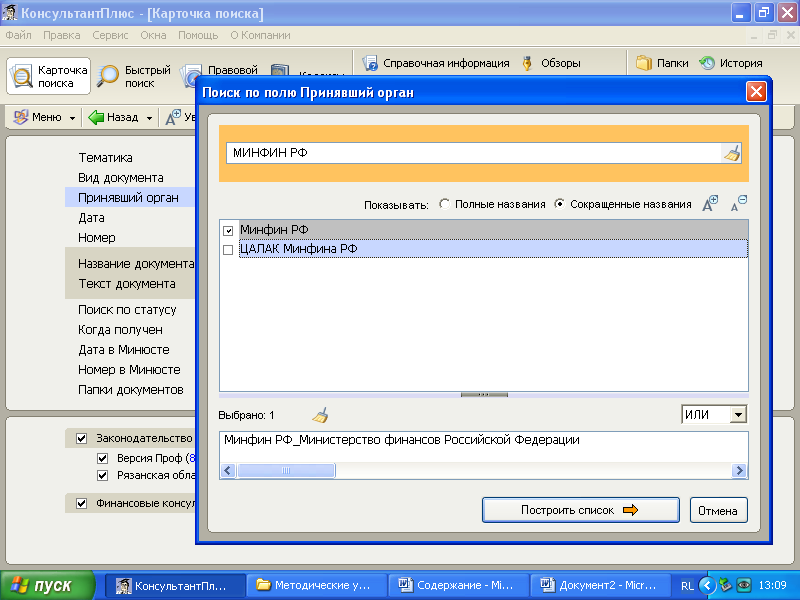The width and height of the screenshot is (800, 600).
Task: Click RL language indicator in tray
Action: [x=687, y=586]
